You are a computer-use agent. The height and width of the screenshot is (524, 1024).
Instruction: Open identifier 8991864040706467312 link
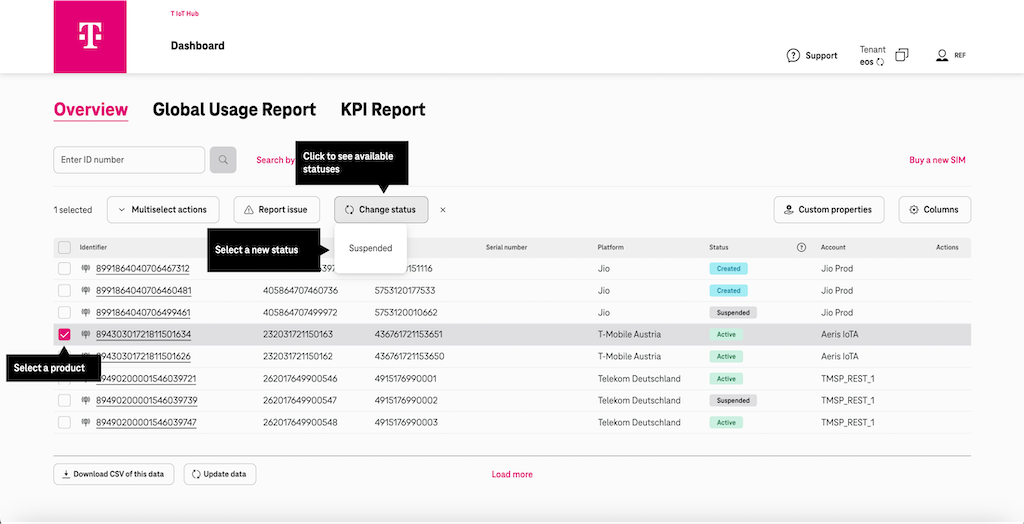tap(143, 269)
